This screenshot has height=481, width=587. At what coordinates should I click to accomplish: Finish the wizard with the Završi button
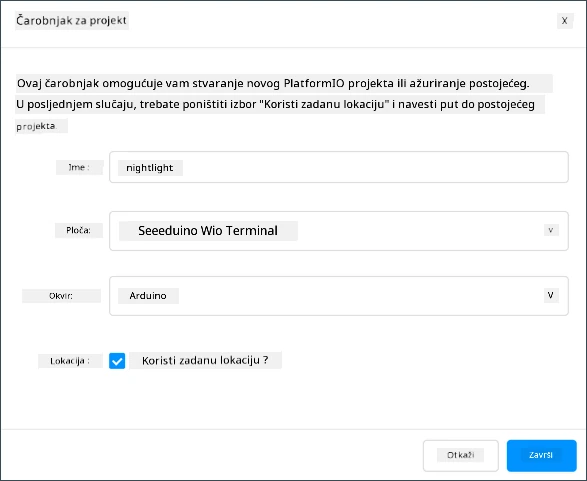pos(541,456)
